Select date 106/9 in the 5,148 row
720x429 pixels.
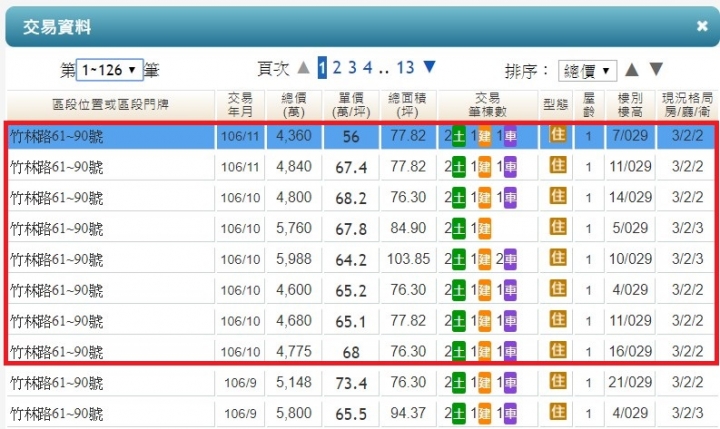click(x=240, y=383)
